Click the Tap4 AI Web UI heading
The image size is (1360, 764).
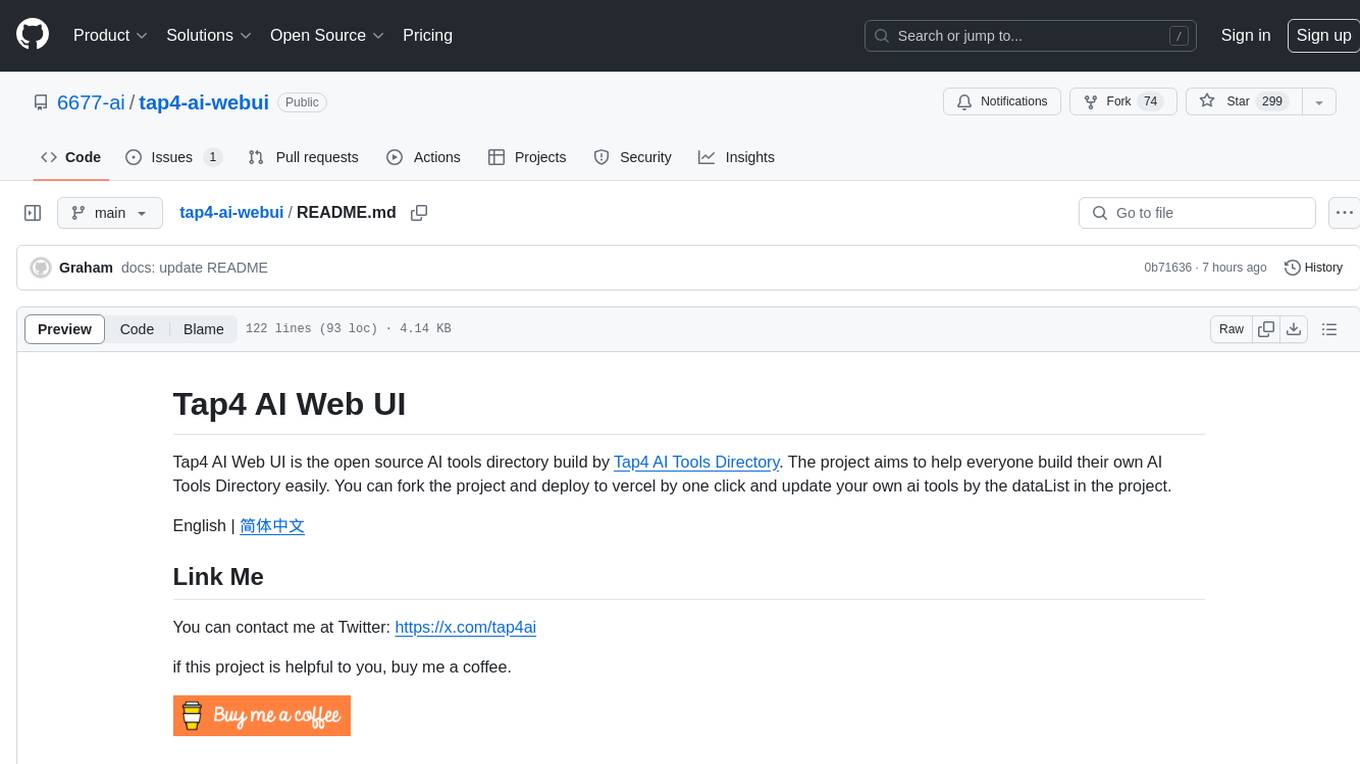[x=289, y=404]
